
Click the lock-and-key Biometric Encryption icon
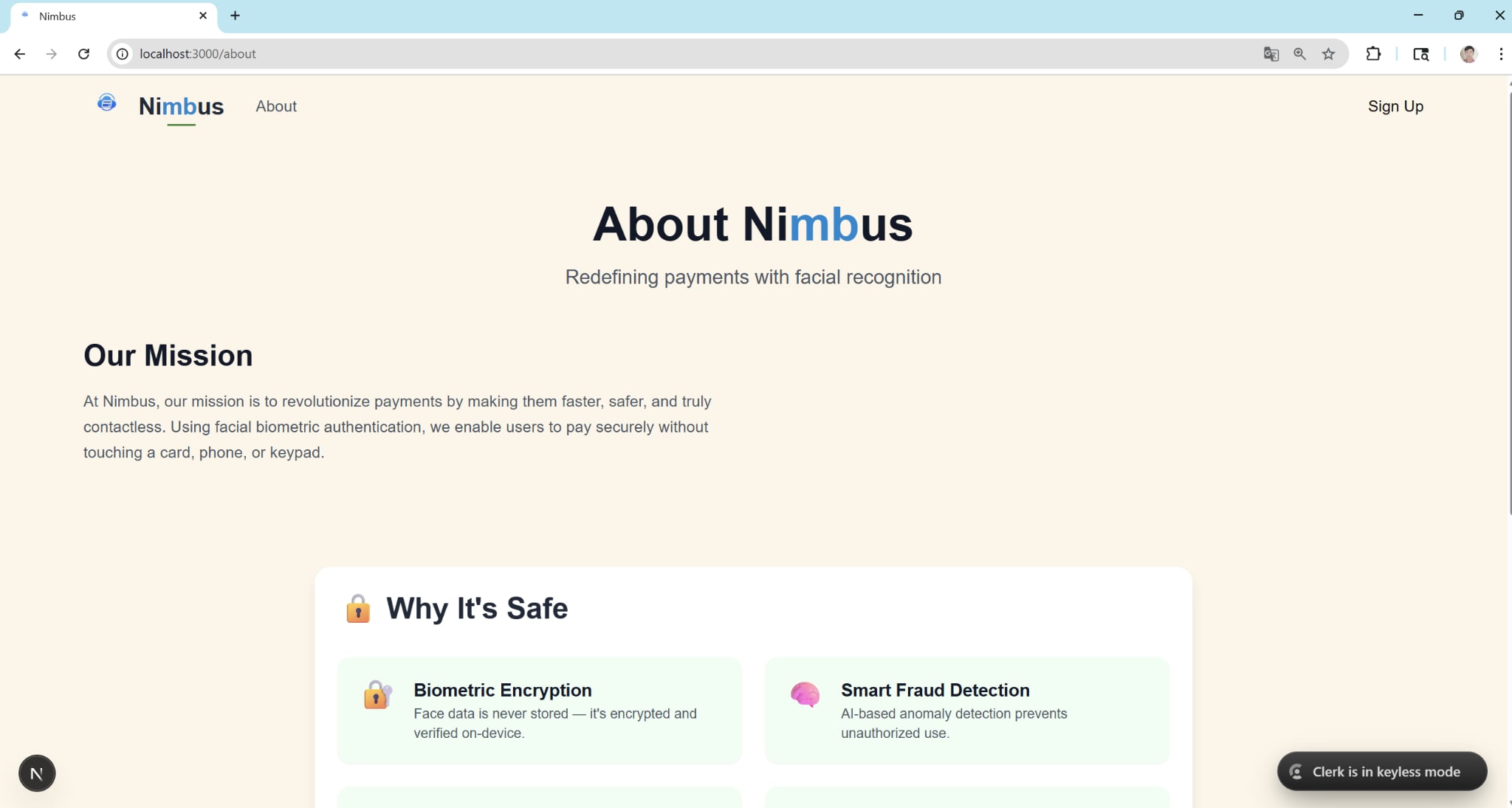[x=377, y=694]
